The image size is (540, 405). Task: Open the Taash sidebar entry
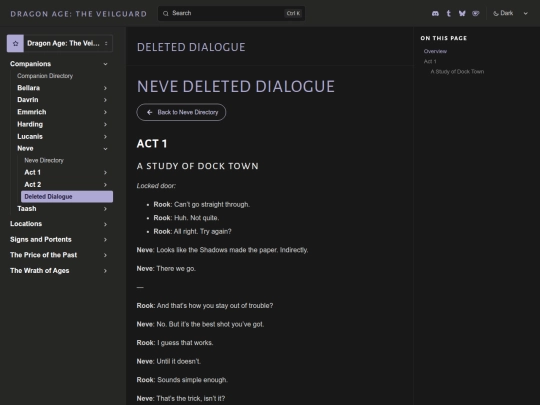[27, 208]
